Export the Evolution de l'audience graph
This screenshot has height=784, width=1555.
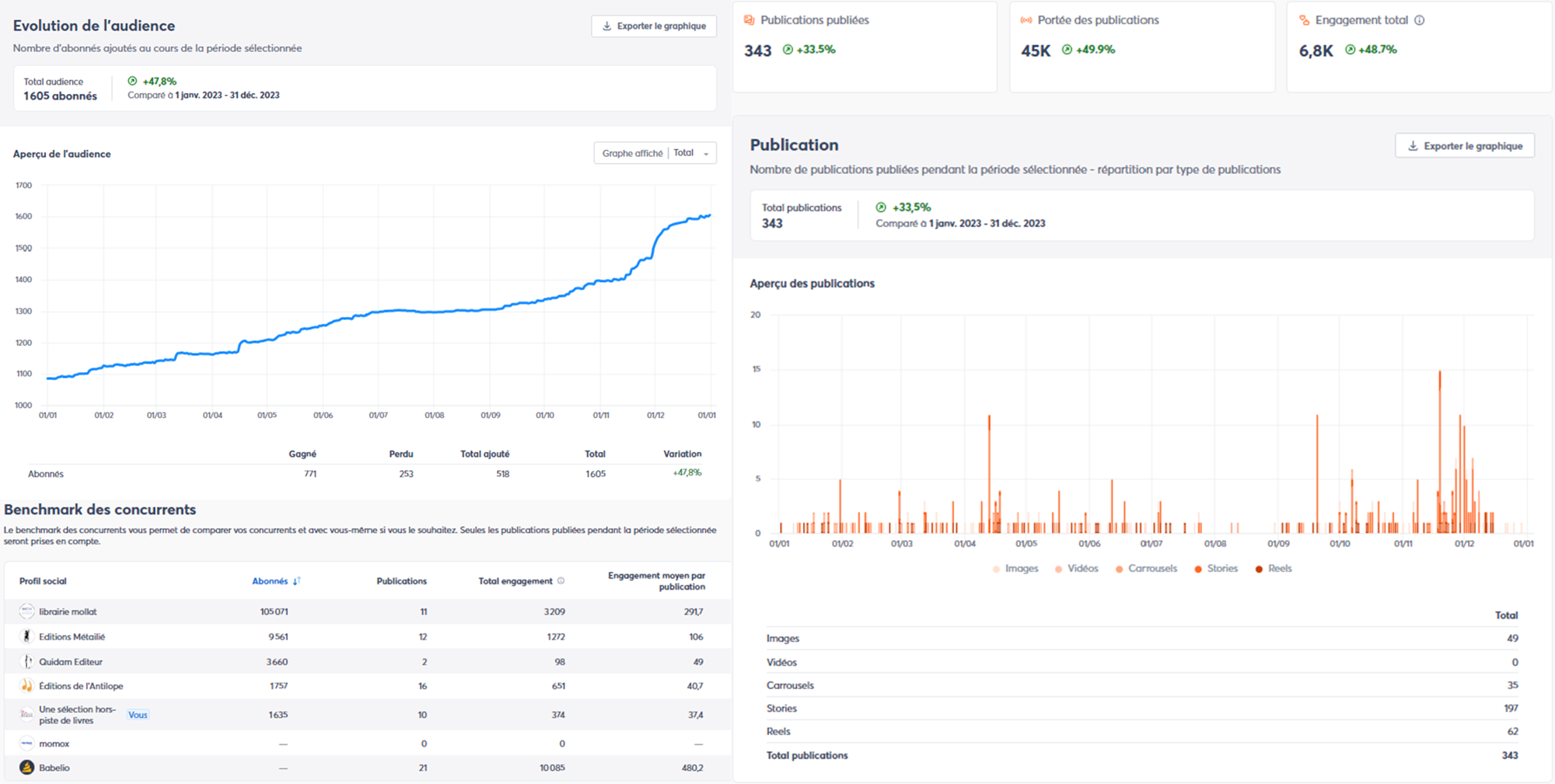pyautogui.click(x=654, y=26)
